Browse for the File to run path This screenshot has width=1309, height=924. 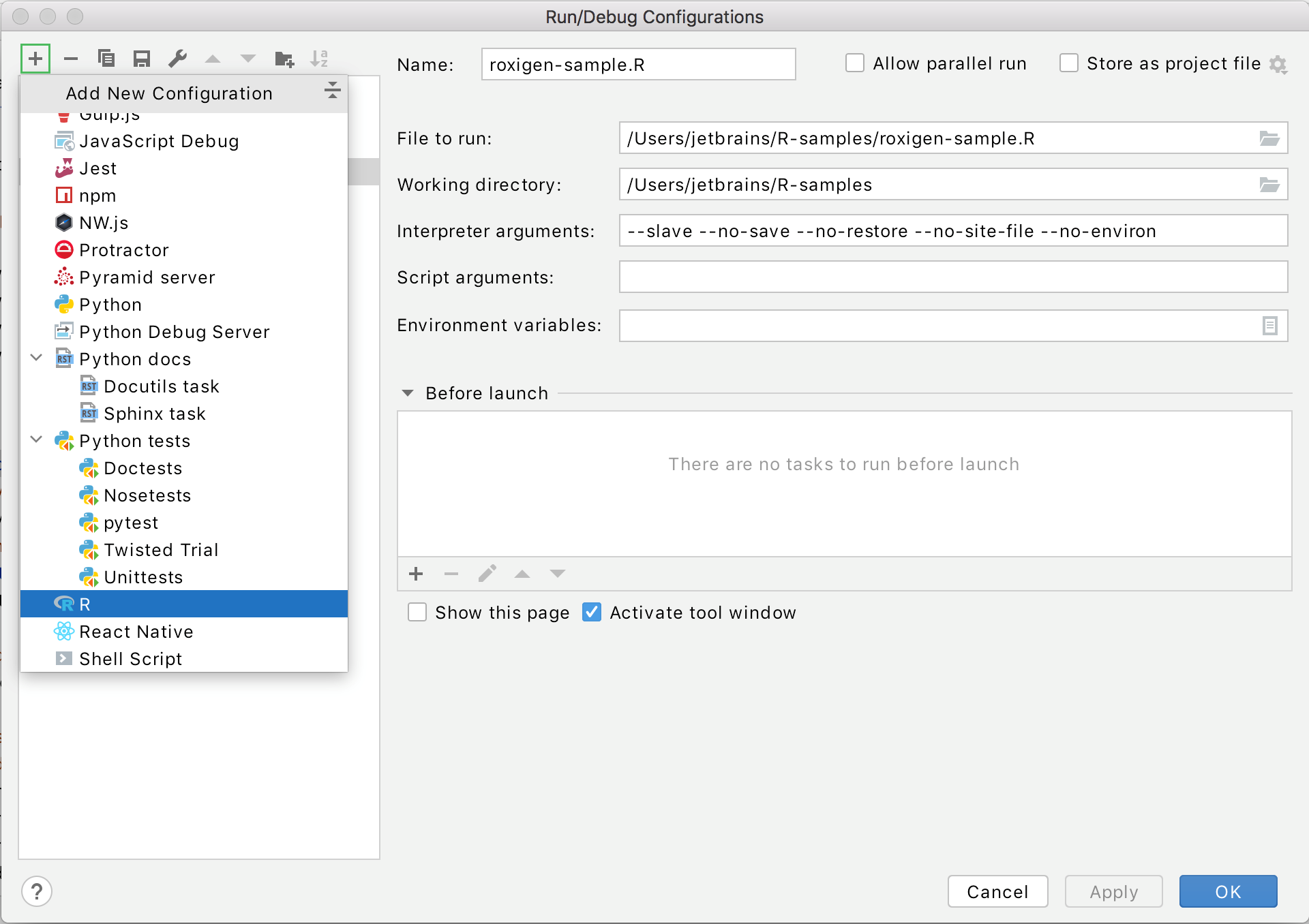1269,138
